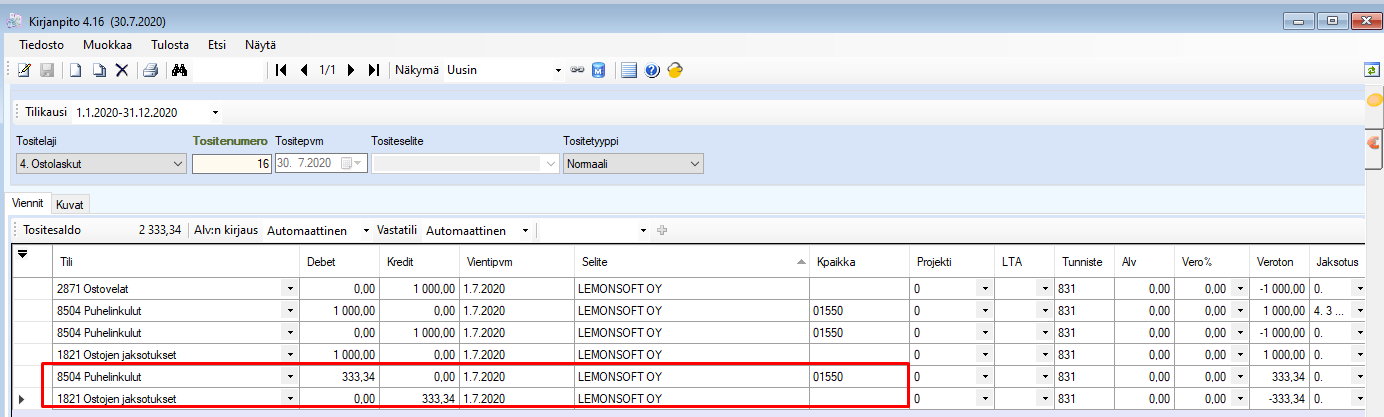Image resolution: width=1384 pixels, height=417 pixels.
Task: Click the Tositesaldo value 2 333,34
Action: point(160,230)
